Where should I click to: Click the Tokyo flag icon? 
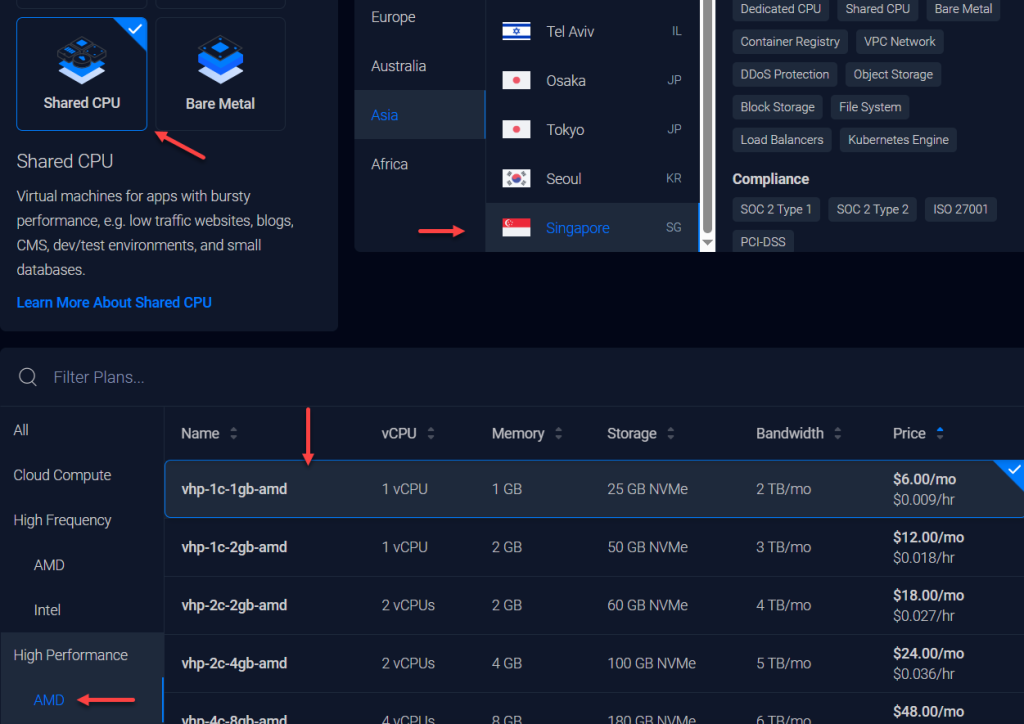click(515, 129)
